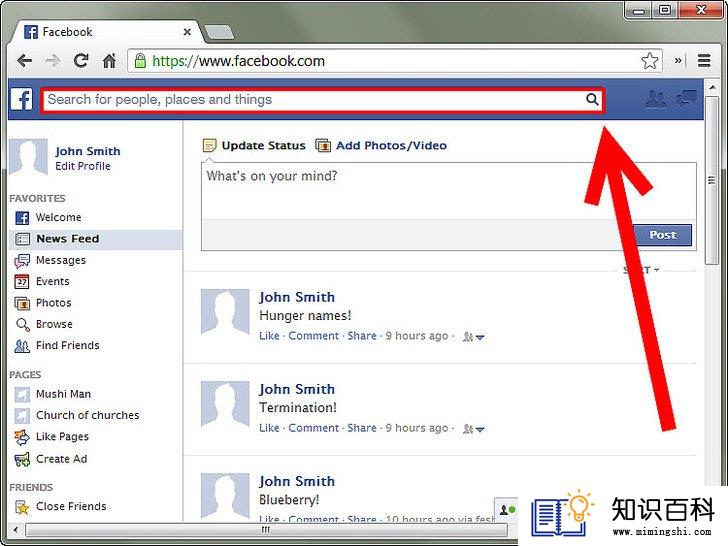This screenshot has height=546, width=728.
Task: Open John Smith on Hunger names post
Action: [297, 297]
